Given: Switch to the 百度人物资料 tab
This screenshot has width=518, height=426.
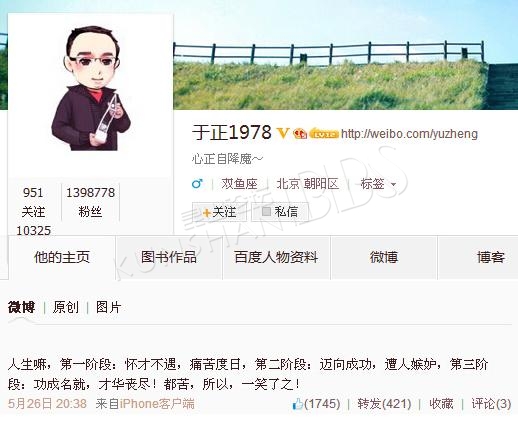Looking at the screenshot, I should tap(276, 257).
